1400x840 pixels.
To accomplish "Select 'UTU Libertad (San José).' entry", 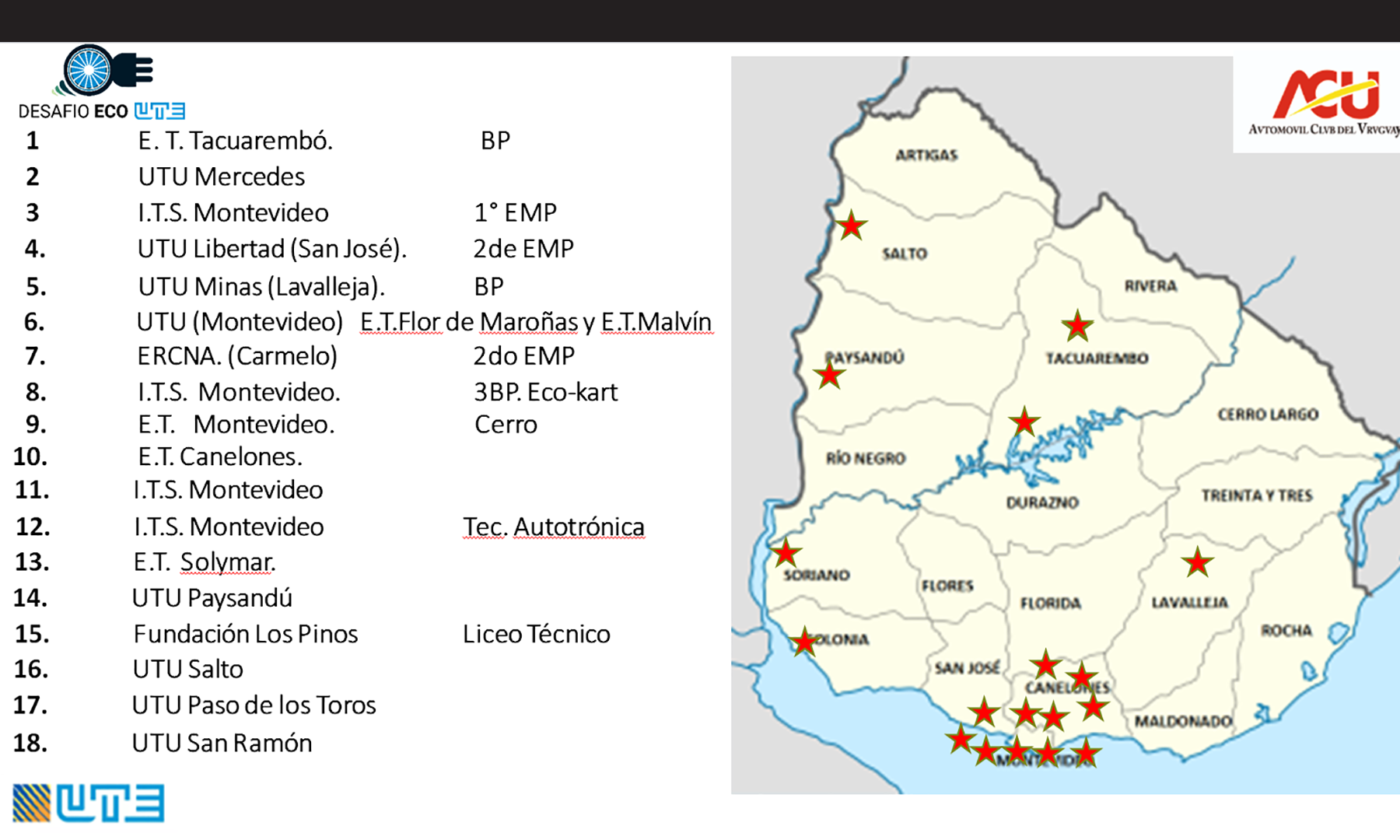I will coord(272,249).
